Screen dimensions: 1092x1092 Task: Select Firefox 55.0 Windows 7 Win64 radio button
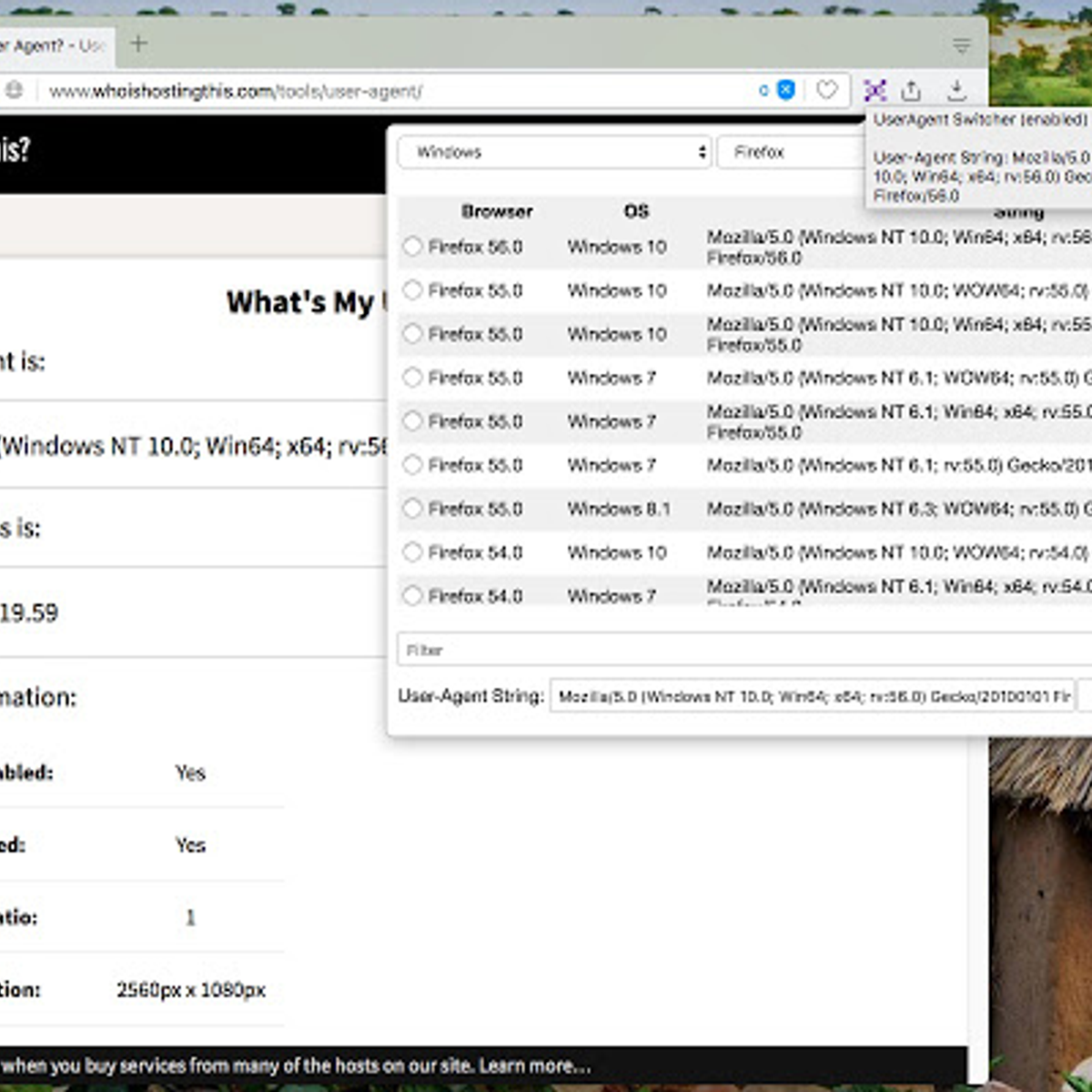[x=413, y=421]
